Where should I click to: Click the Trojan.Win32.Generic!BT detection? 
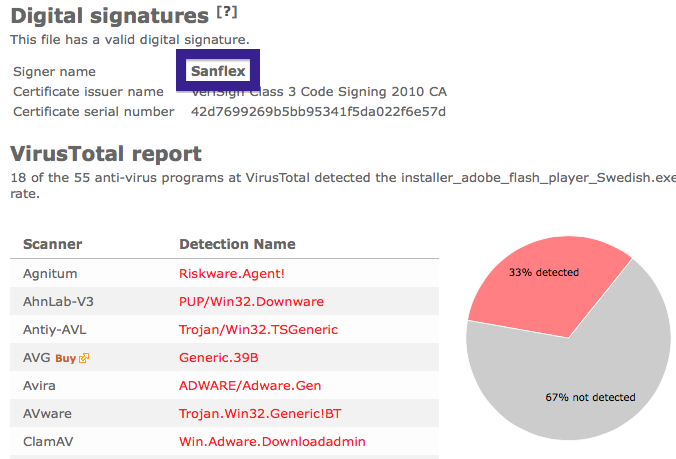coord(260,414)
